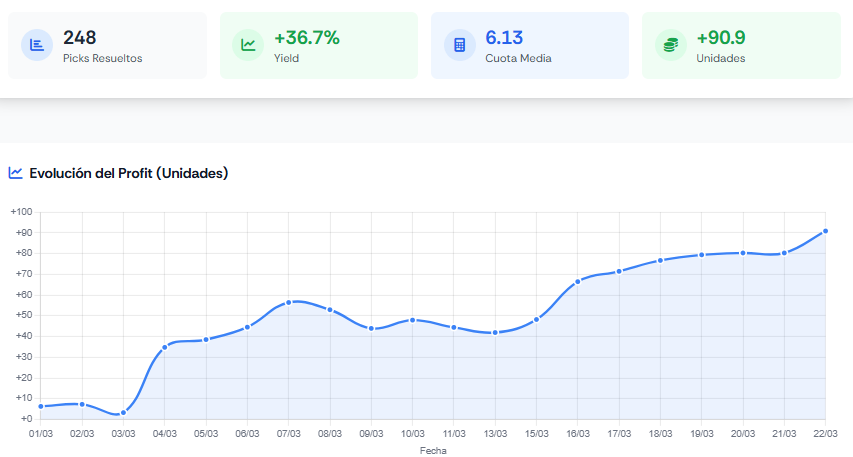Click the +100 y-axis label
The height and width of the screenshot is (457, 853).
click(22, 212)
